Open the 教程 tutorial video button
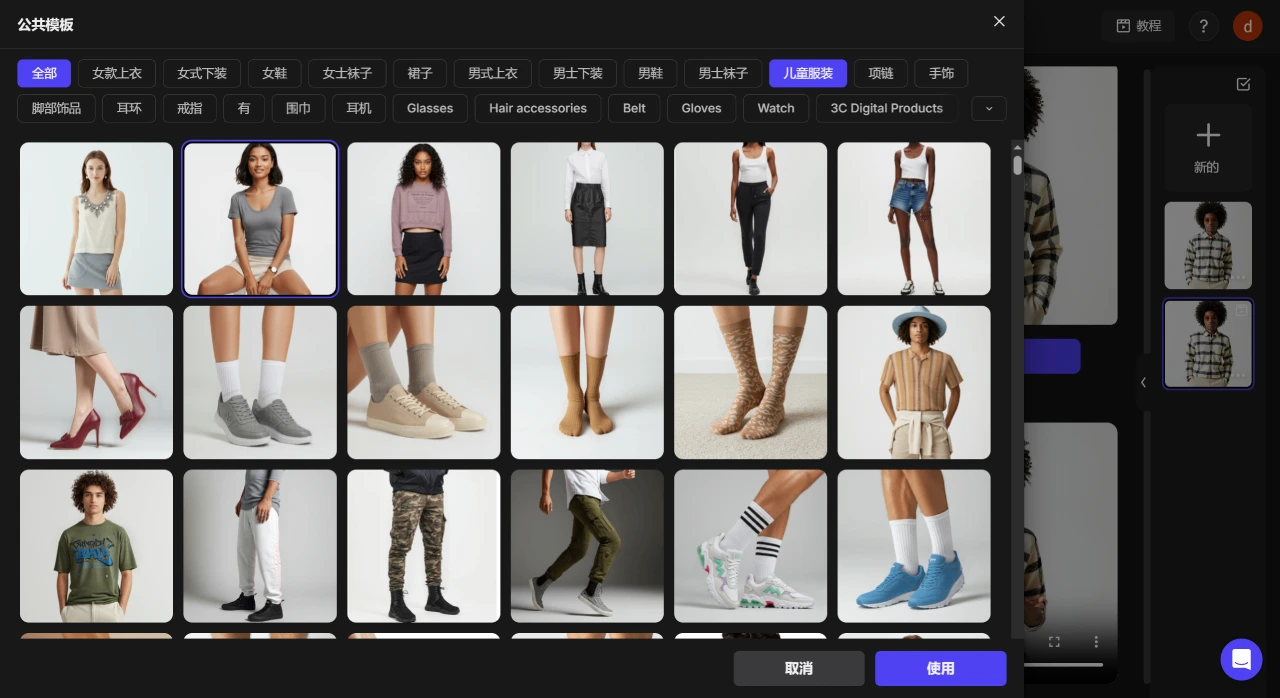 point(1139,26)
